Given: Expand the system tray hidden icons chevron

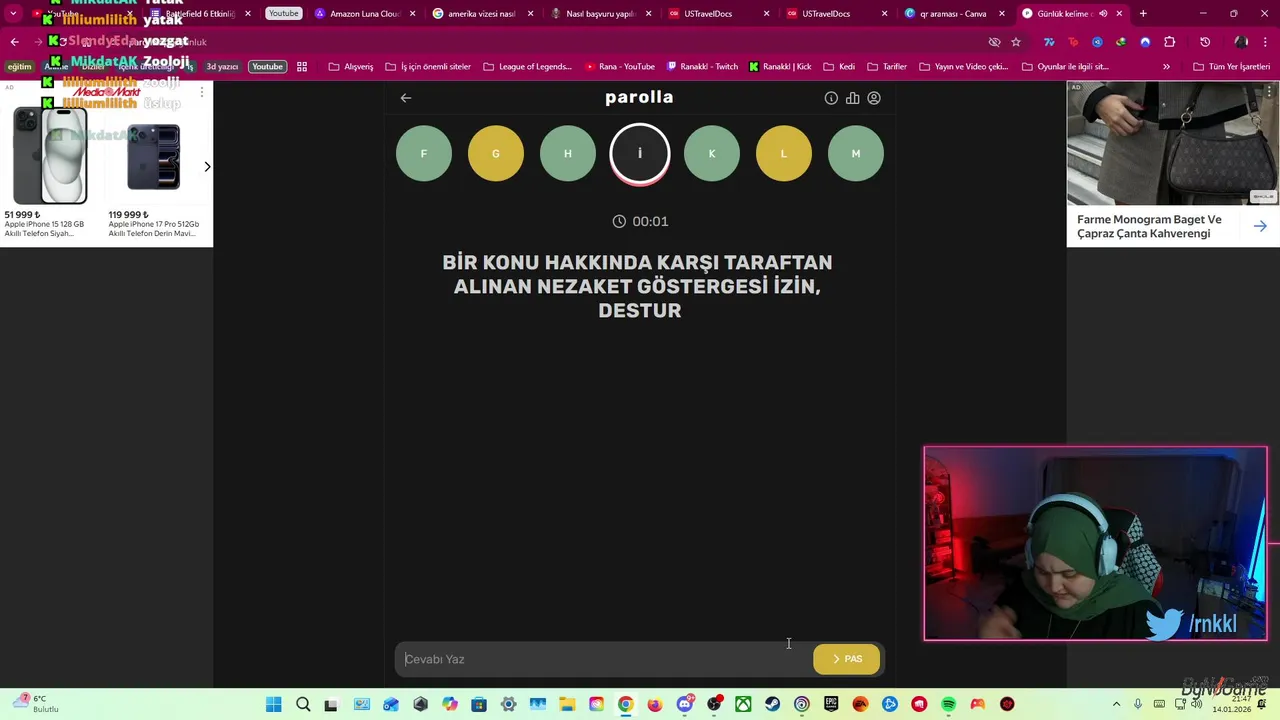Looking at the screenshot, I should pyautogui.click(x=1117, y=704).
